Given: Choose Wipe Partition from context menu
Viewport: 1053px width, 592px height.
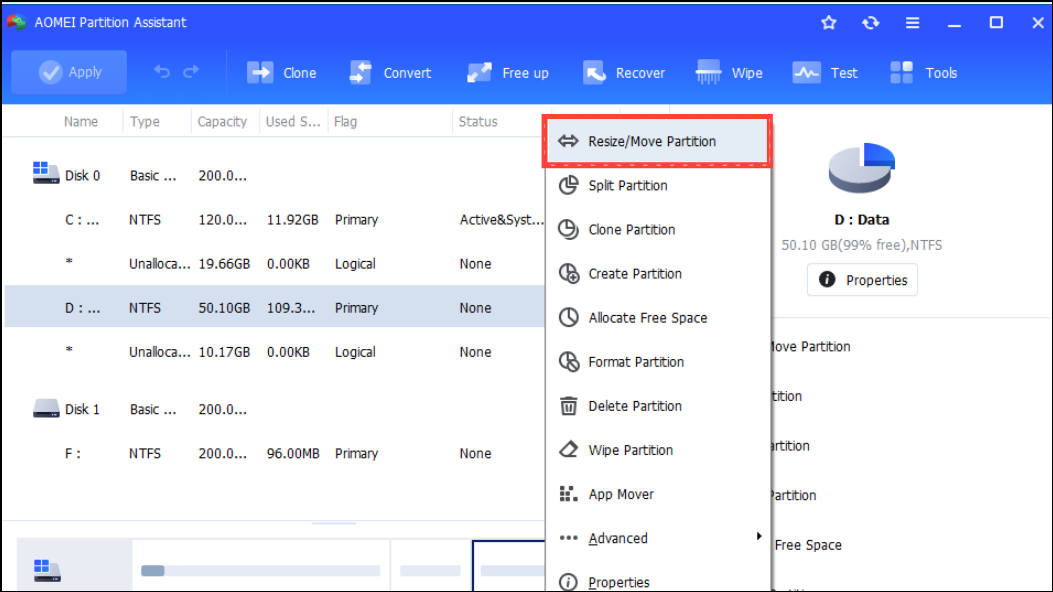Looking at the screenshot, I should (657, 450).
